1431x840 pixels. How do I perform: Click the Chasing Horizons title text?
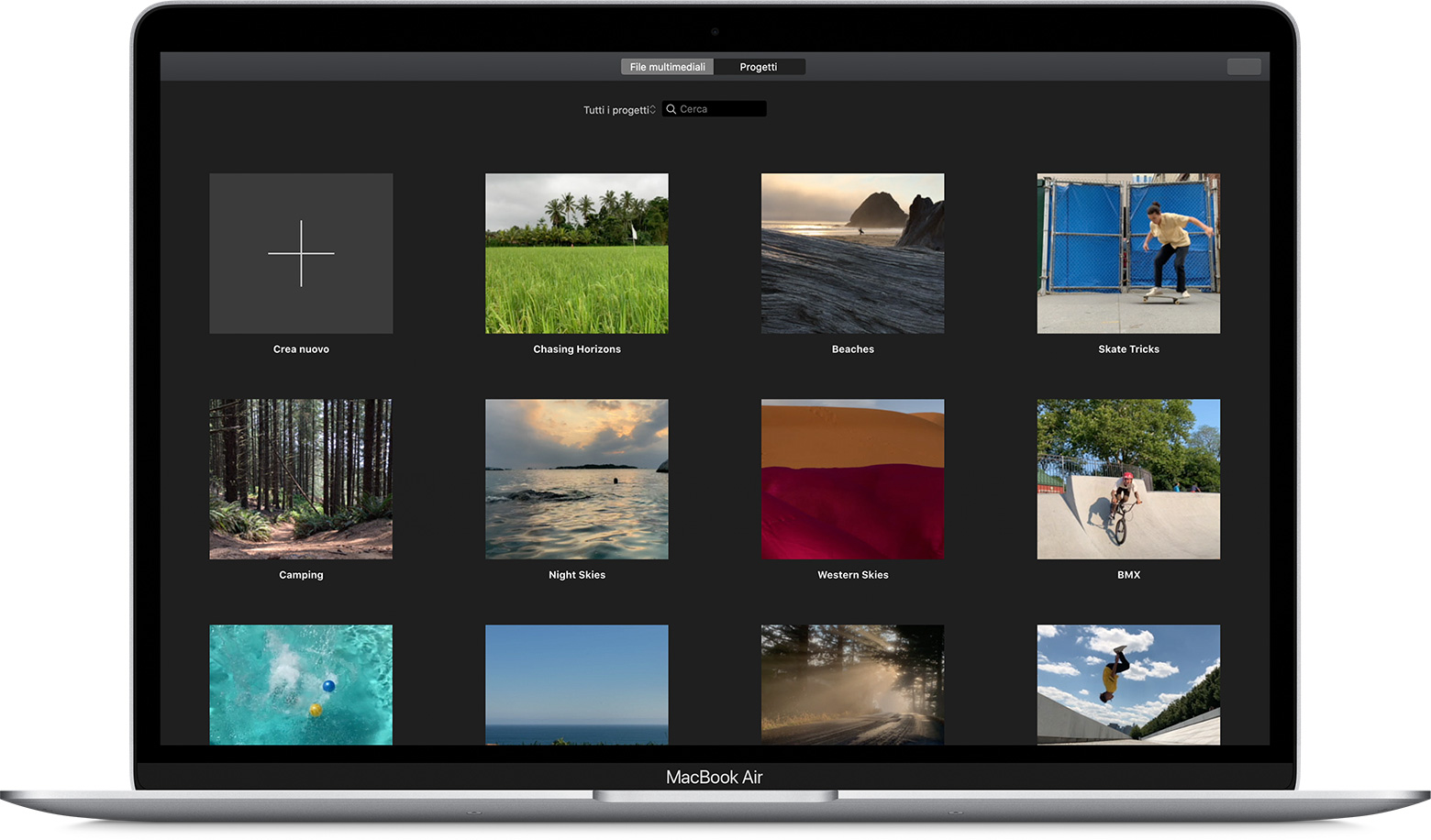(x=577, y=349)
